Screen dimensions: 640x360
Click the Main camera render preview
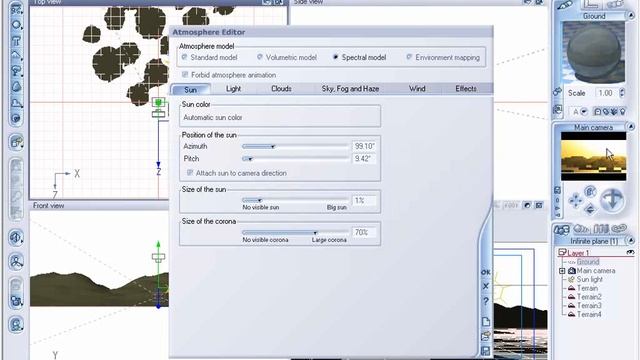click(593, 156)
